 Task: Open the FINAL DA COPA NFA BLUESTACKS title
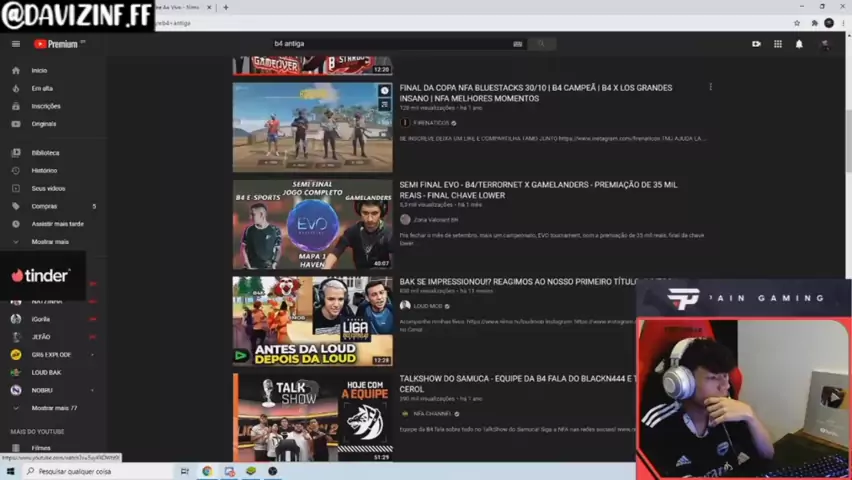tap(536, 93)
